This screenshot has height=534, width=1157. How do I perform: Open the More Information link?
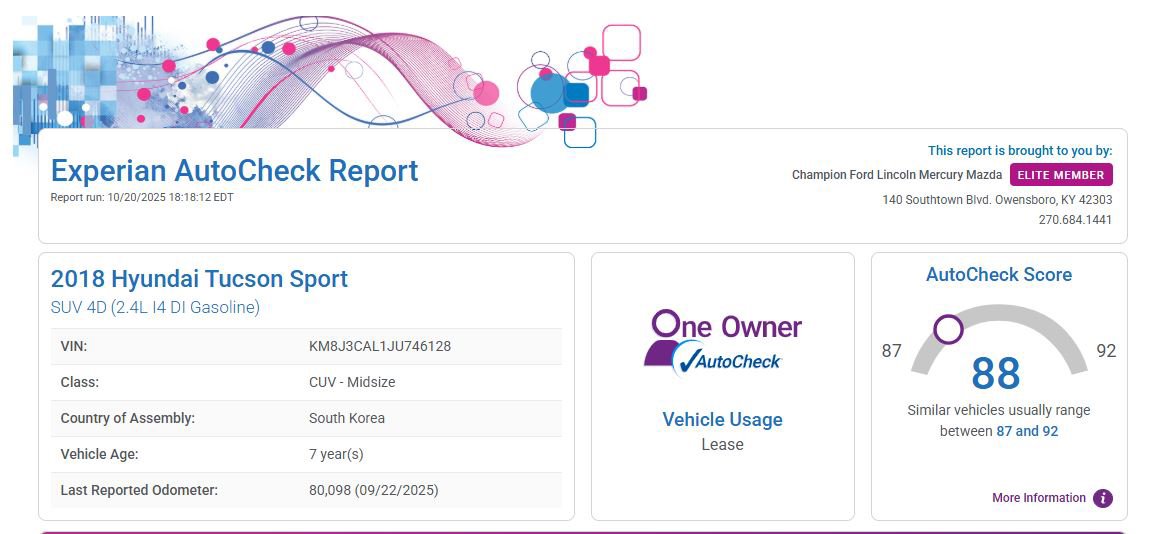click(1038, 498)
